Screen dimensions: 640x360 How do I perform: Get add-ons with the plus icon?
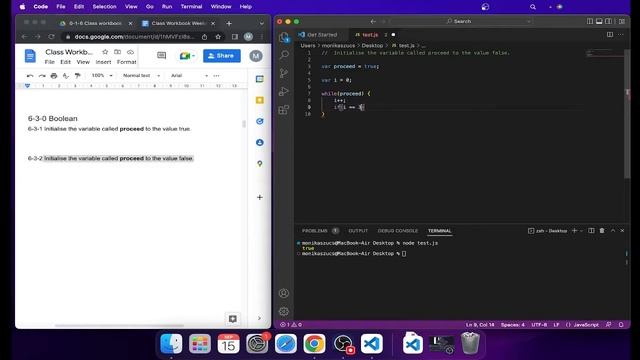pos(260,197)
